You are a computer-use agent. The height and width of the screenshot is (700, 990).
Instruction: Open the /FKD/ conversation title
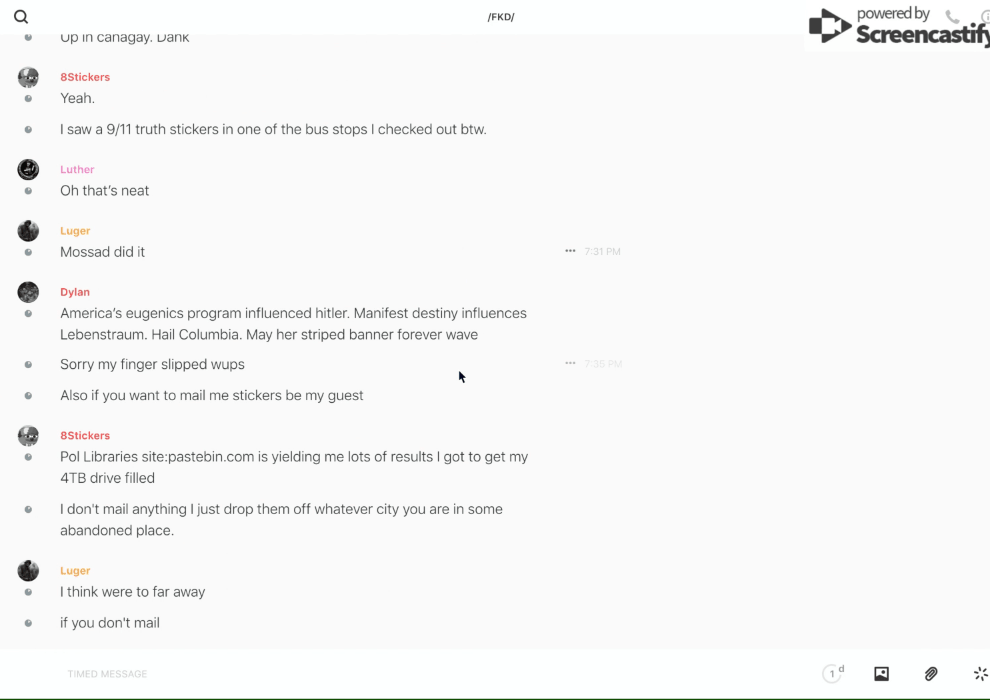click(x=501, y=17)
